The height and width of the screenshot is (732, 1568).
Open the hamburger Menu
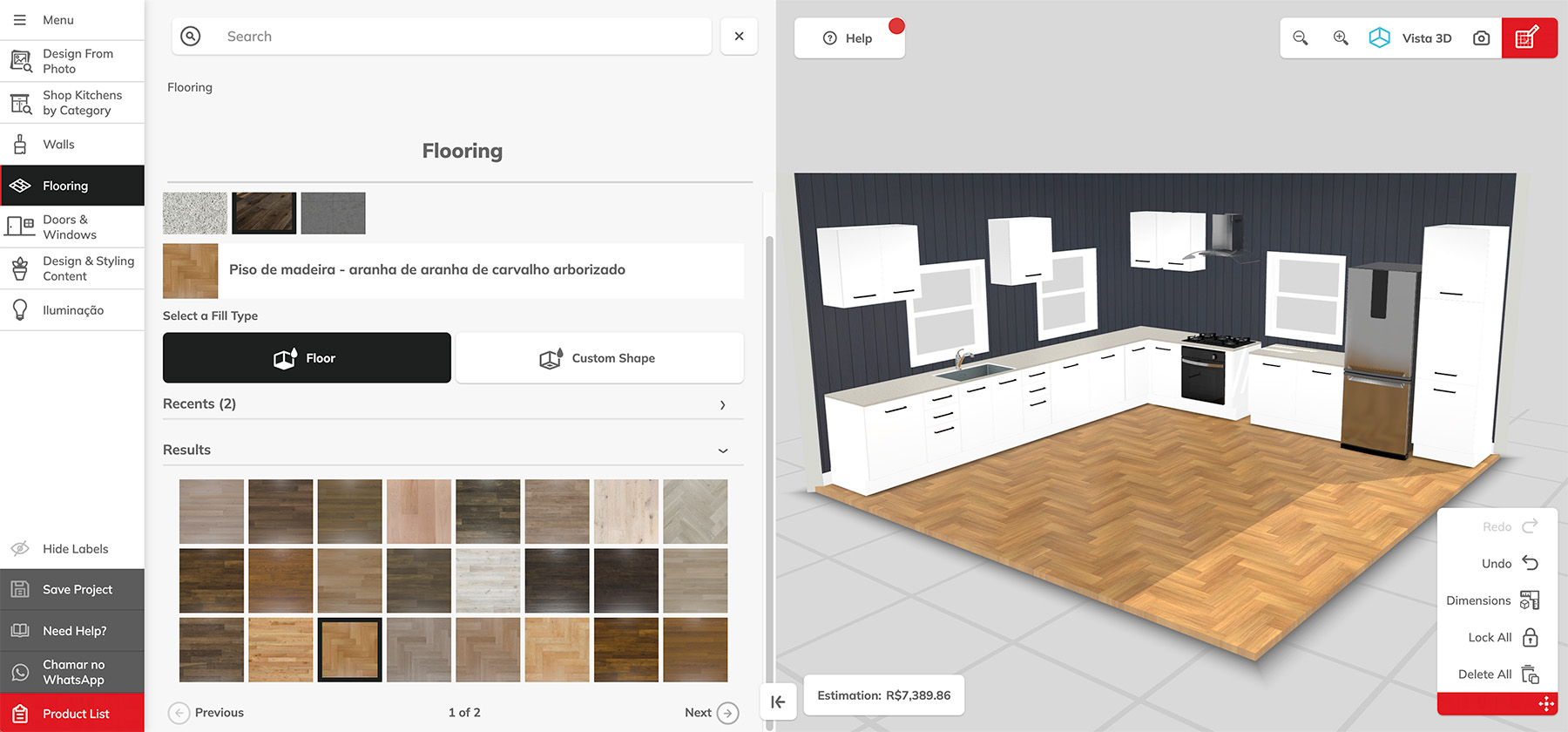click(20, 20)
